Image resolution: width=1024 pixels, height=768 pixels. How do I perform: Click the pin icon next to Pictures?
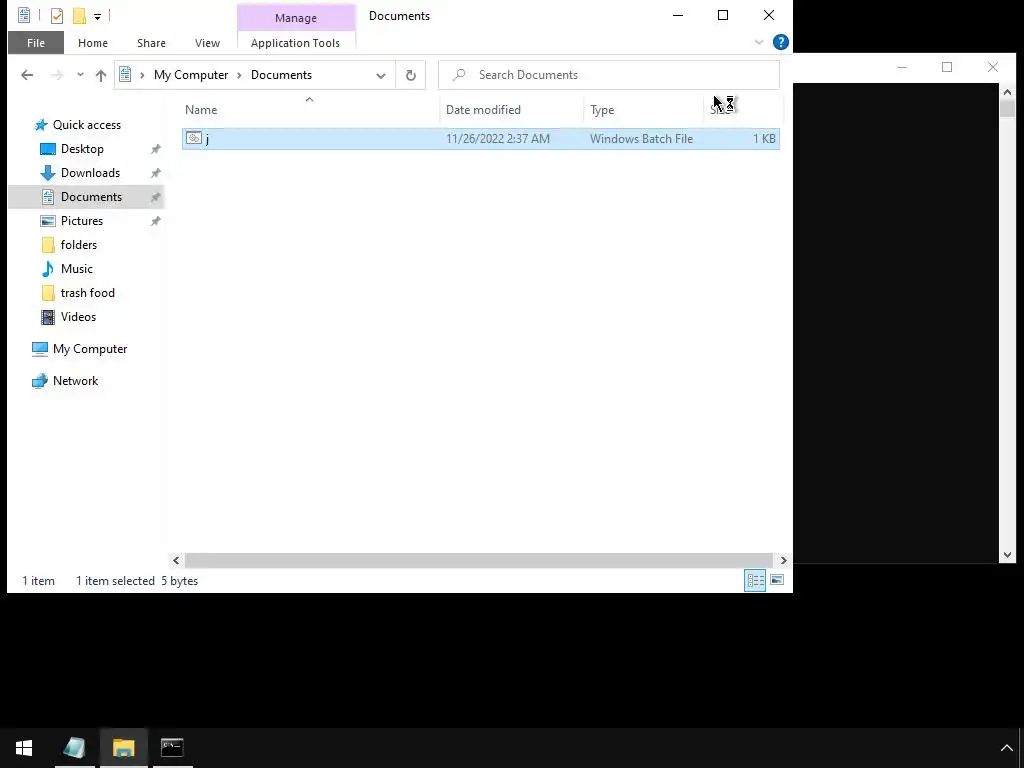click(x=155, y=221)
